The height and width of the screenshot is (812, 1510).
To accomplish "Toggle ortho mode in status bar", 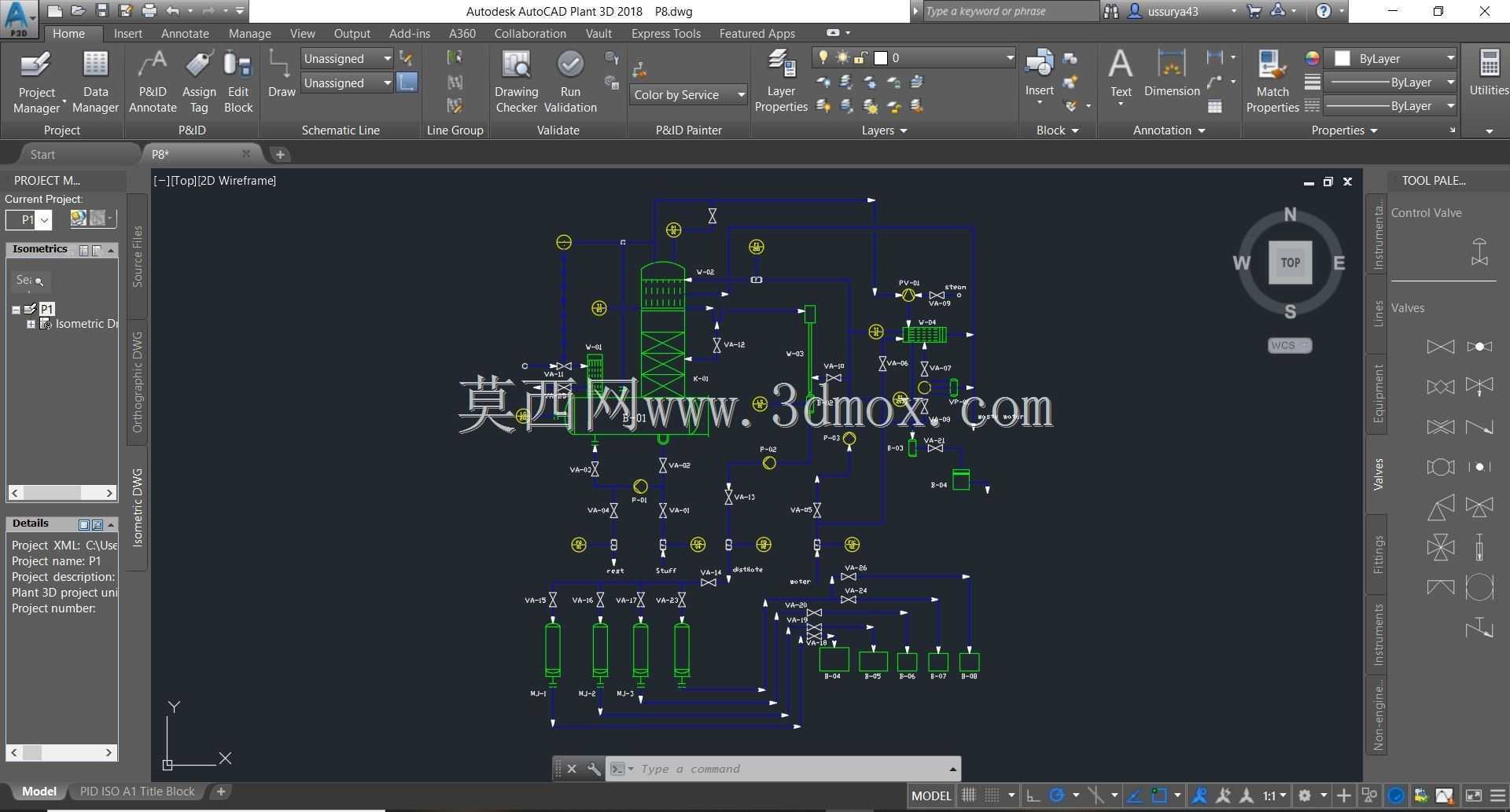I will [x=1033, y=795].
